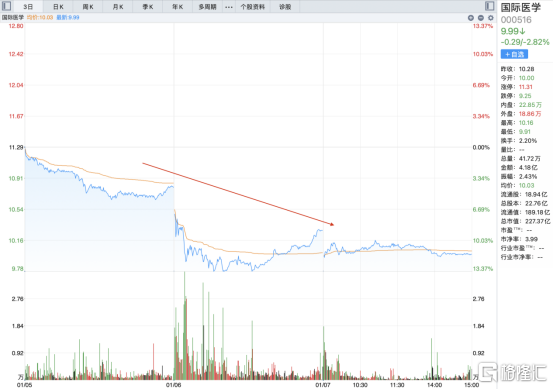553x389 pixels.
Task: Click the 流通股 18.94亿 row
Action: coord(524,194)
